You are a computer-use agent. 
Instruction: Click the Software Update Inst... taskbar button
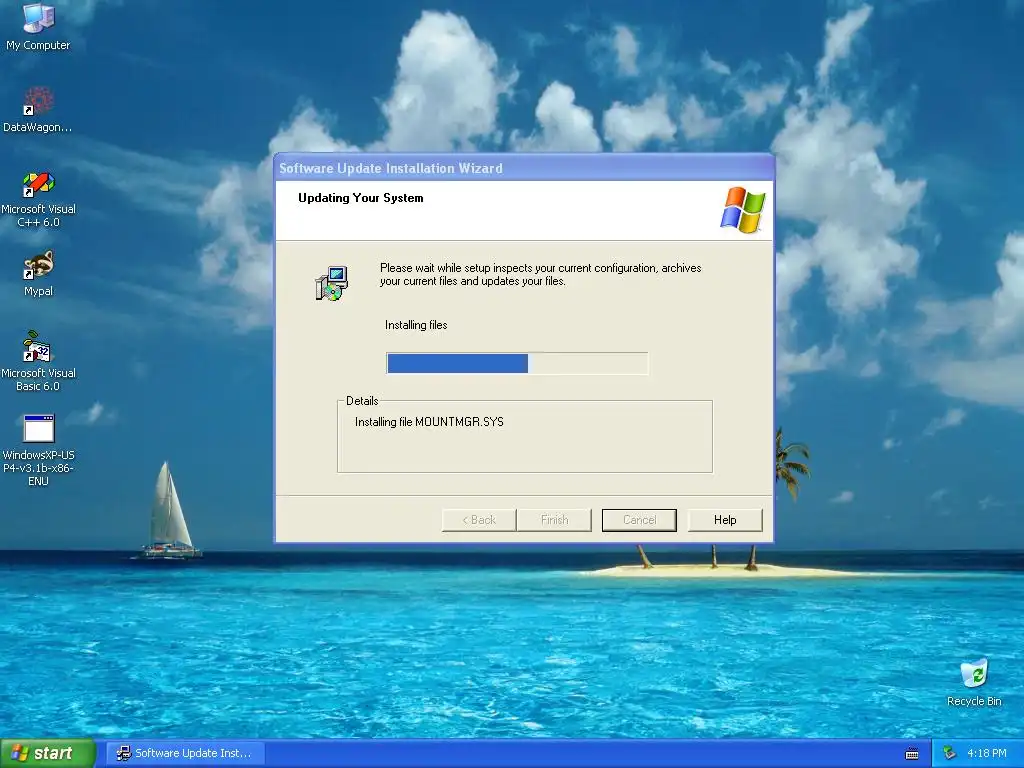(185, 753)
